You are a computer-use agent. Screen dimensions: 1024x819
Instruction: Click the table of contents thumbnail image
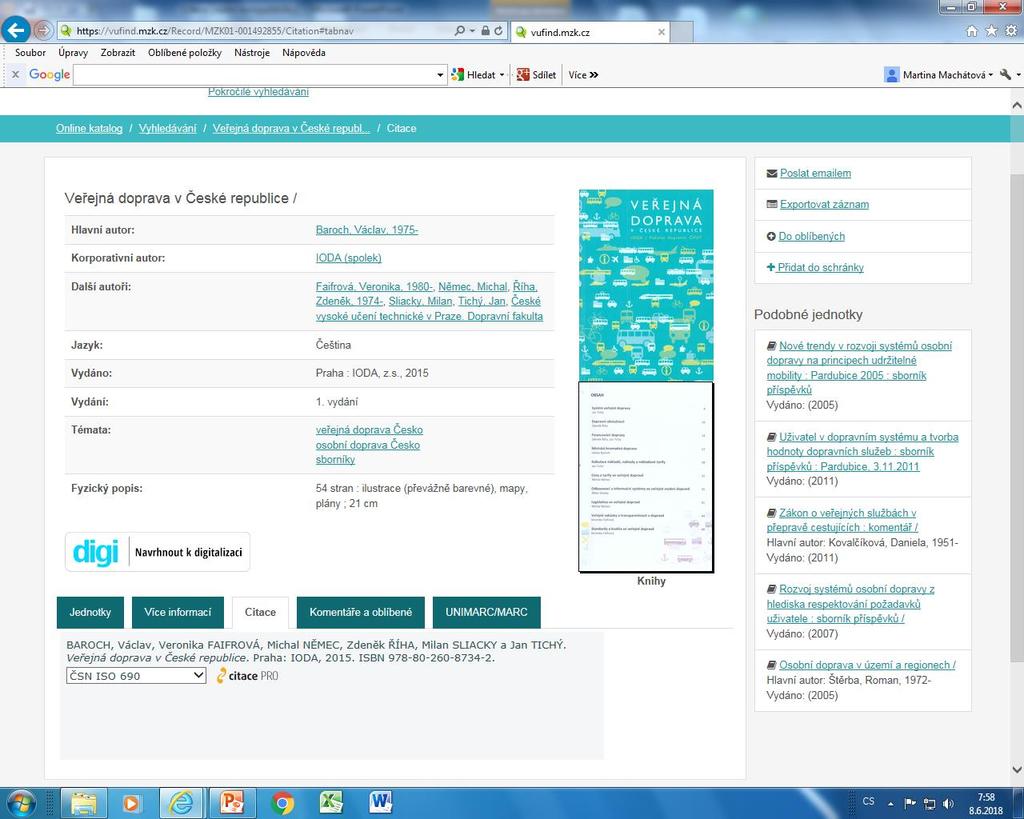(646, 477)
